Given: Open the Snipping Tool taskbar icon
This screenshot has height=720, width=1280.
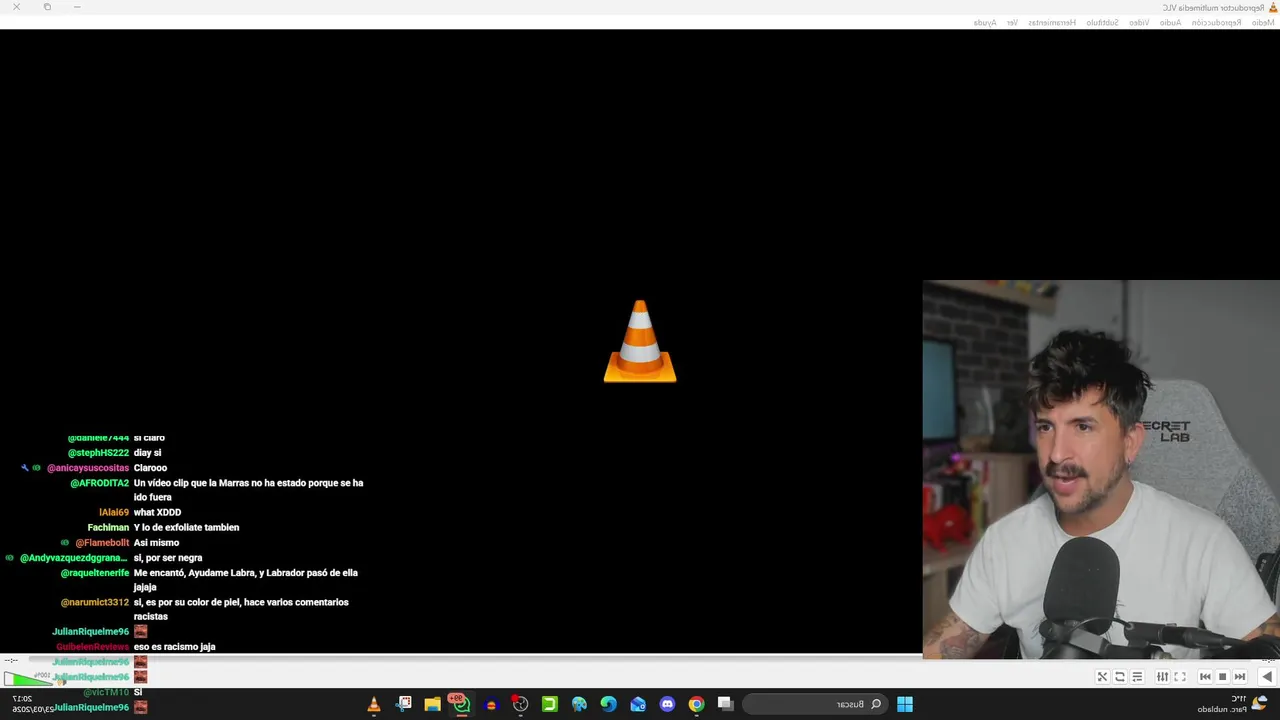Looking at the screenshot, I should [x=404, y=704].
